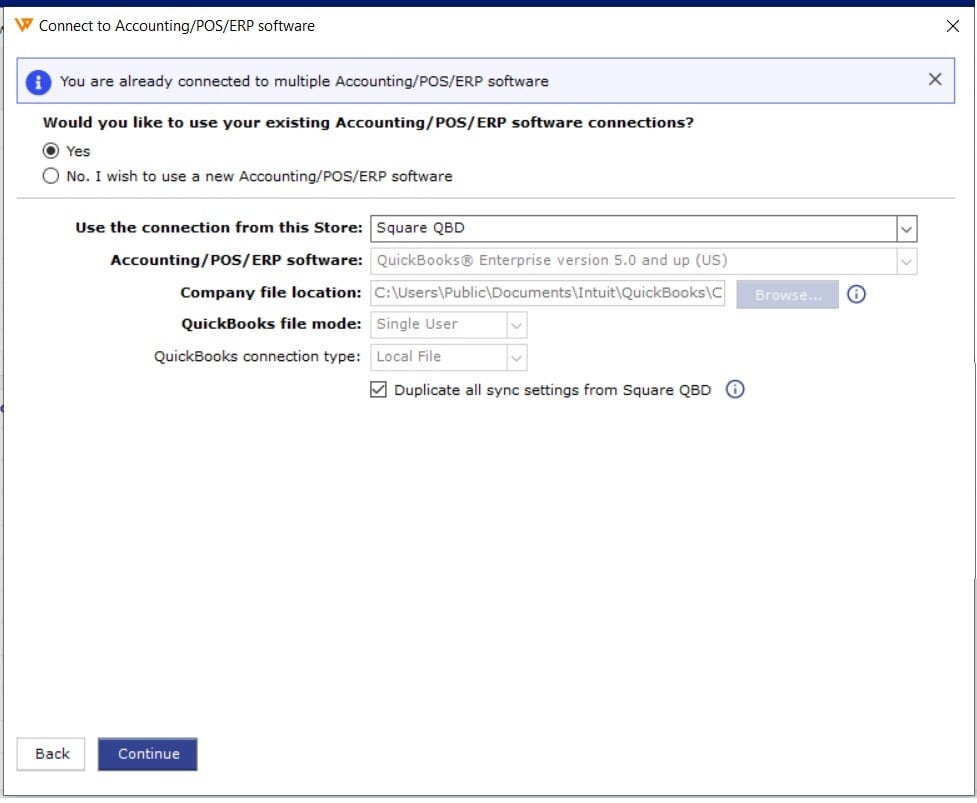
Task: Toggle Duplicate all sync settings checkbox
Action: click(378, 389)
